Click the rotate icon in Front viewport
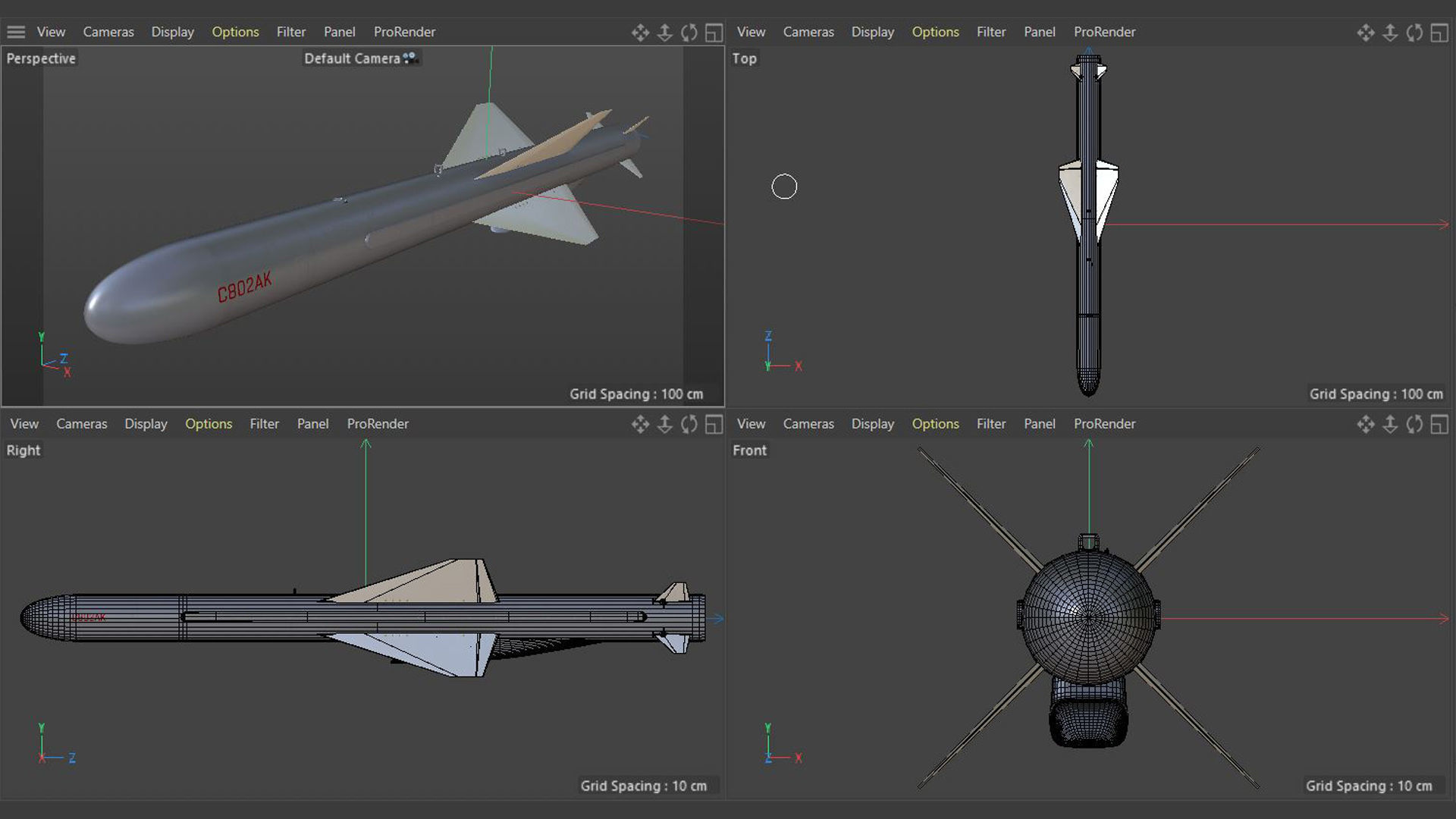 [x=1414, y=425]
